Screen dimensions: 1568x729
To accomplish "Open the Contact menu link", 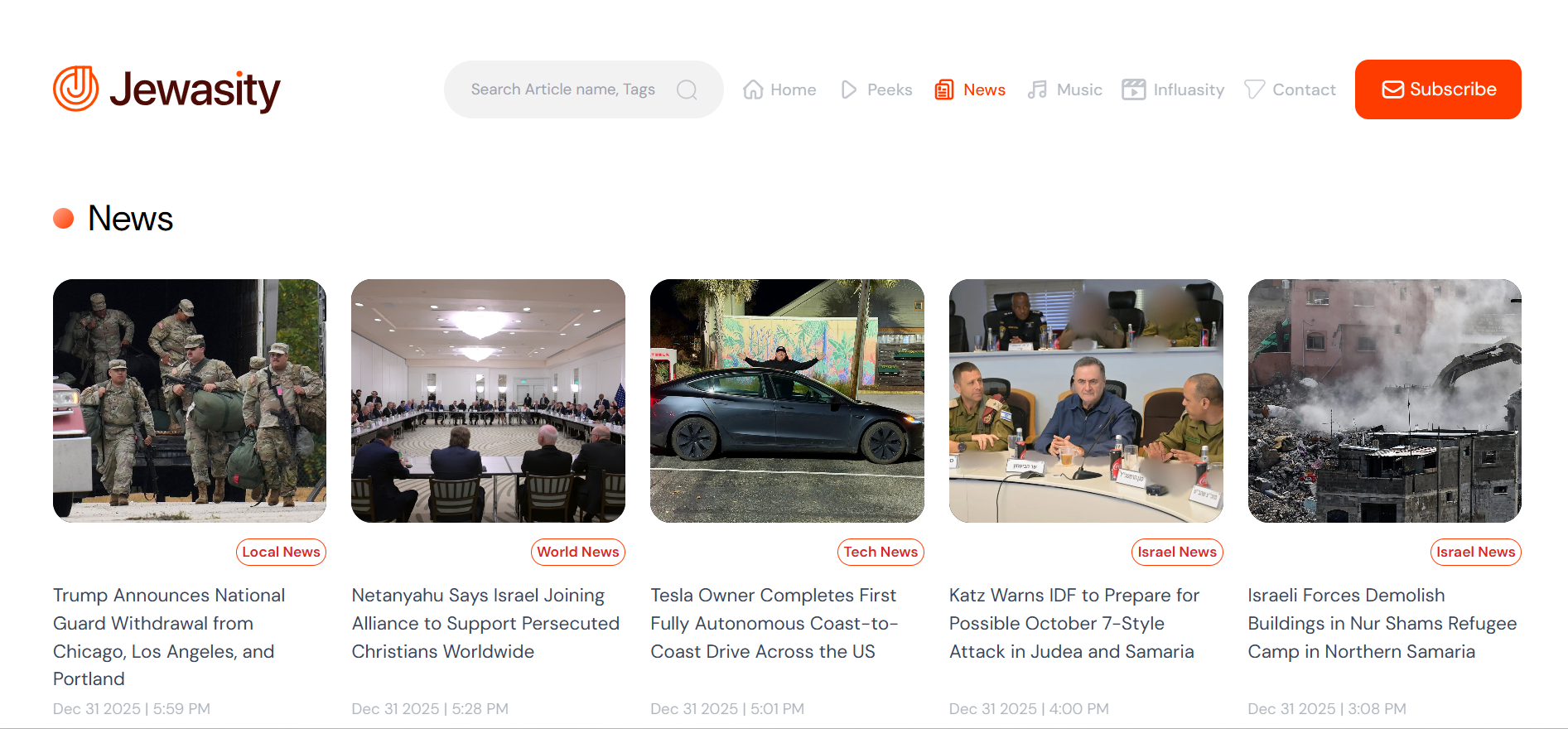I will click(x=1303, y=89).
